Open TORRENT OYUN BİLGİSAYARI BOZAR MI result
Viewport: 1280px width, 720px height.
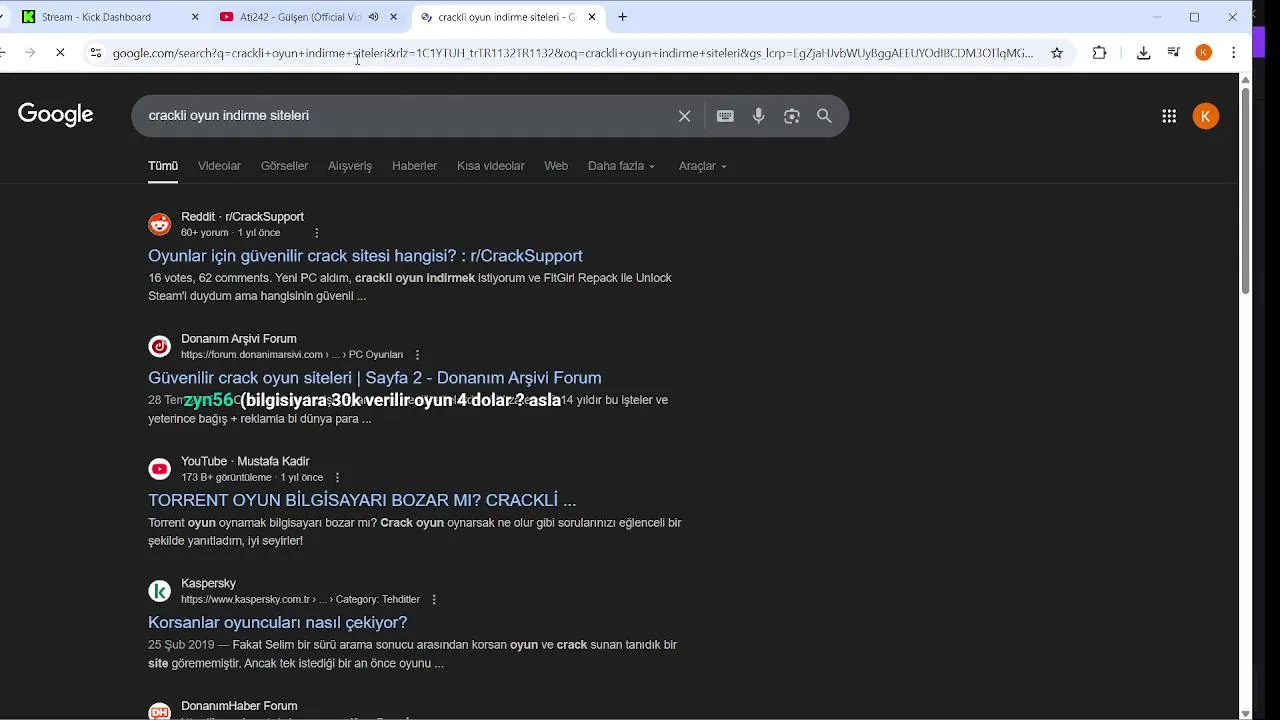pyautogui.click(x=362, y=500)
